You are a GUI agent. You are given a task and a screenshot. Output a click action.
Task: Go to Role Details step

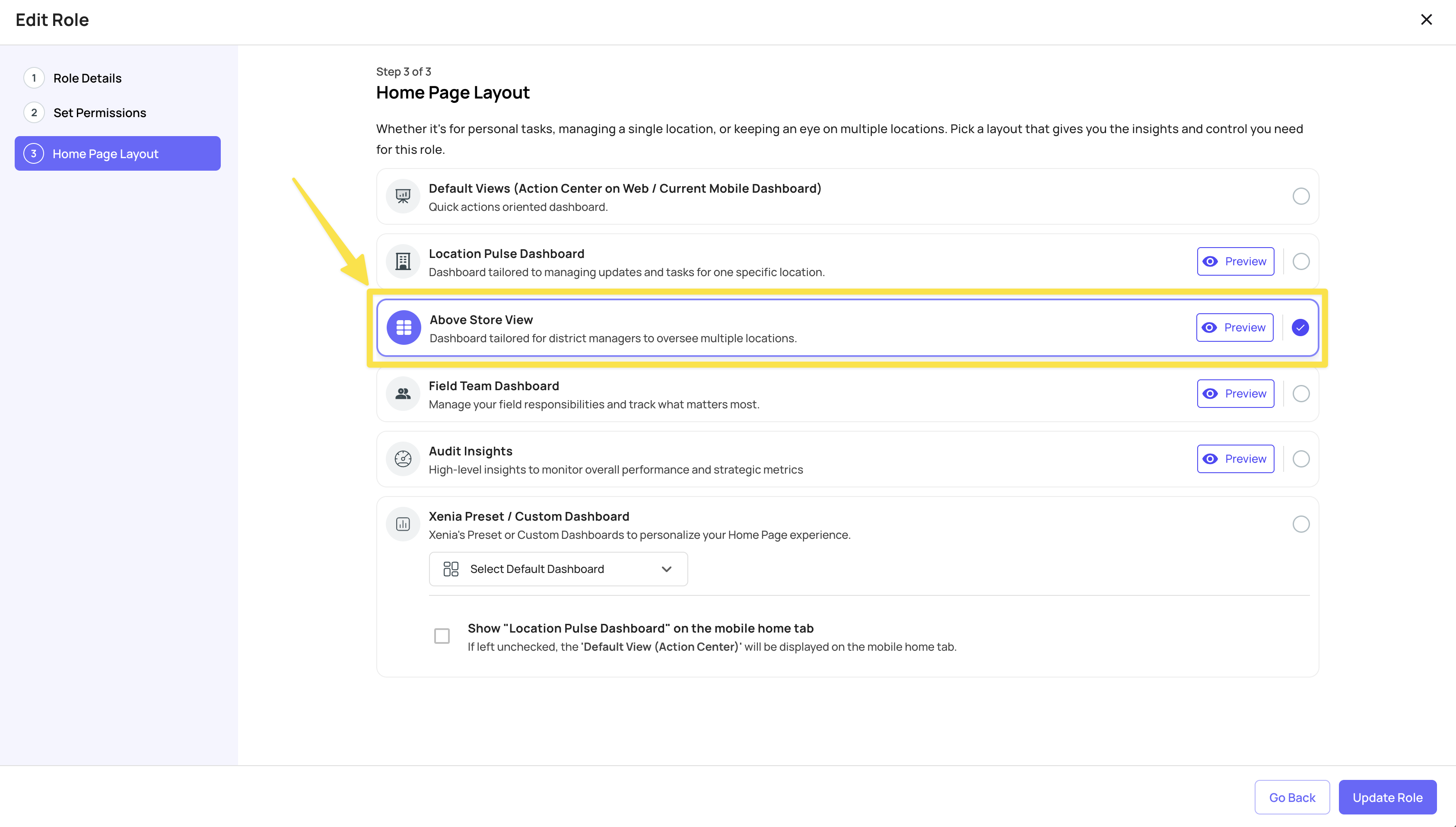click(x=87, y=78)
